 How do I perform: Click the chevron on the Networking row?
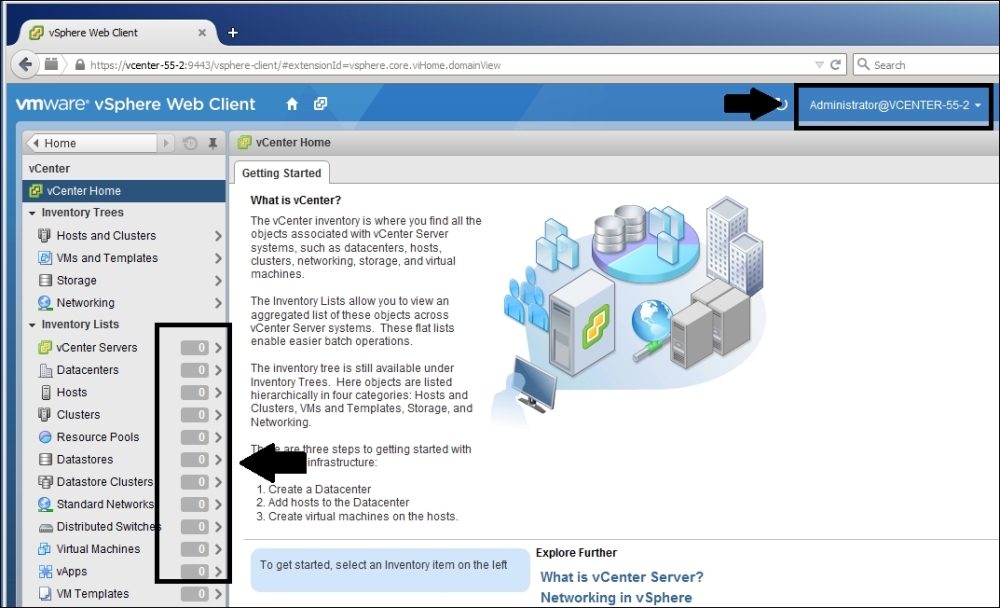(218, 303)
